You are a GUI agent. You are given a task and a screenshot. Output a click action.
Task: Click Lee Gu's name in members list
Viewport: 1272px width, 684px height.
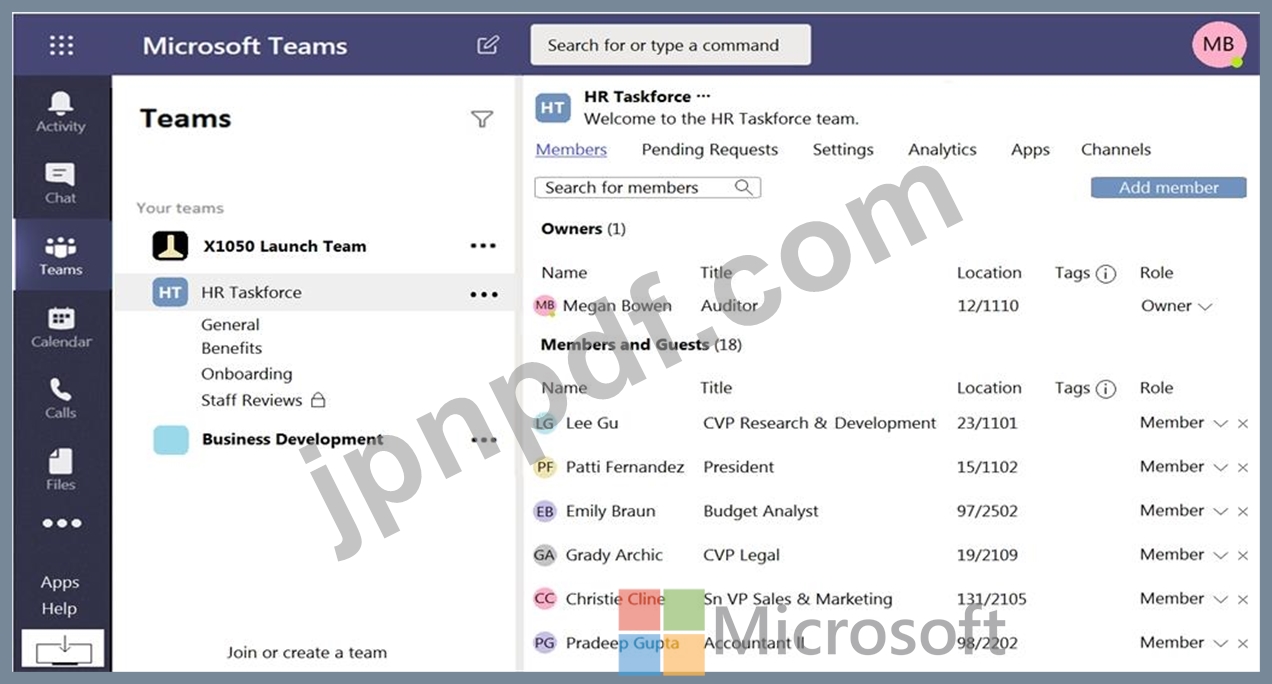[592, 423]
